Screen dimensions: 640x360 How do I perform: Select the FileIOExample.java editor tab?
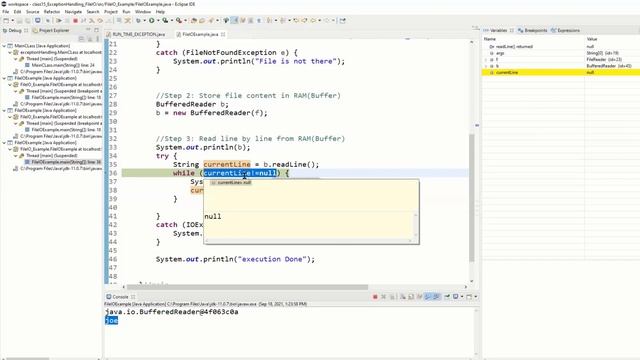(200, 34)
